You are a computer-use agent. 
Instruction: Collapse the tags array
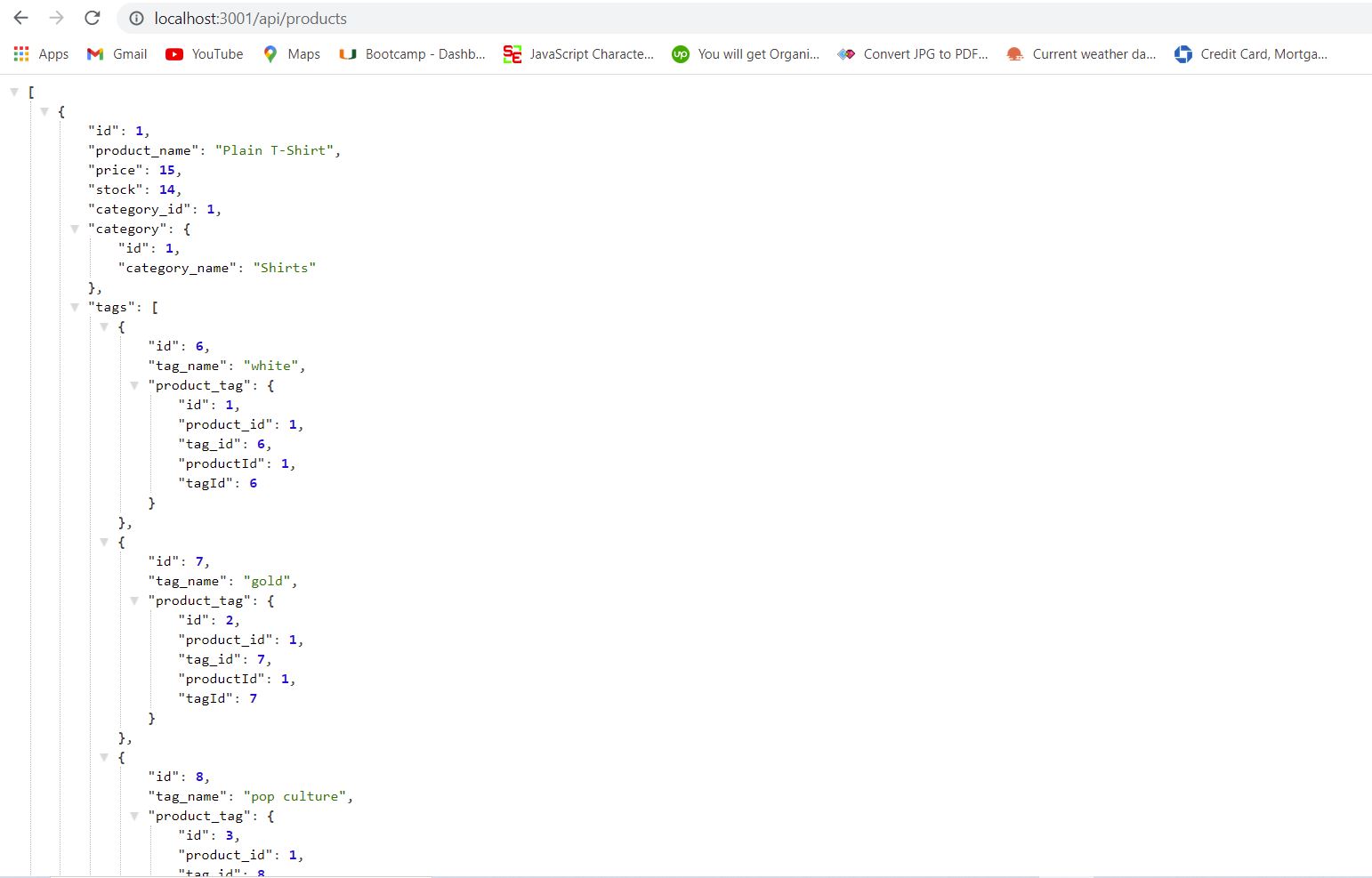click(x=75, y=307)
